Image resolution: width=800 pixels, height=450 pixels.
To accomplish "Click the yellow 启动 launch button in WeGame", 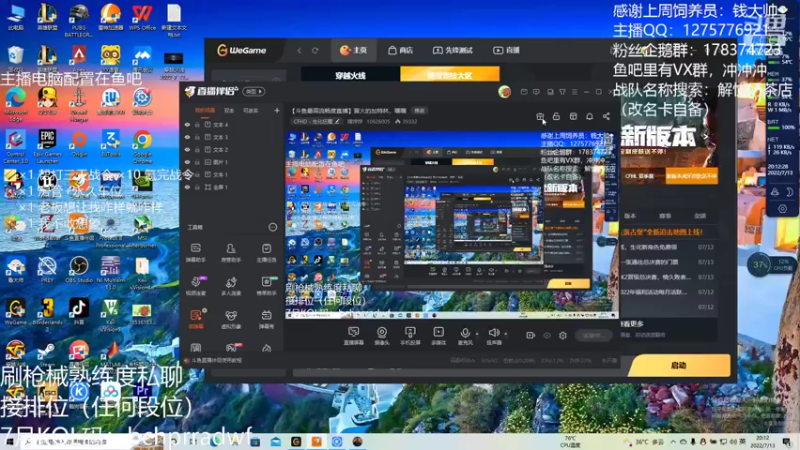I will (x=679, y=365).
